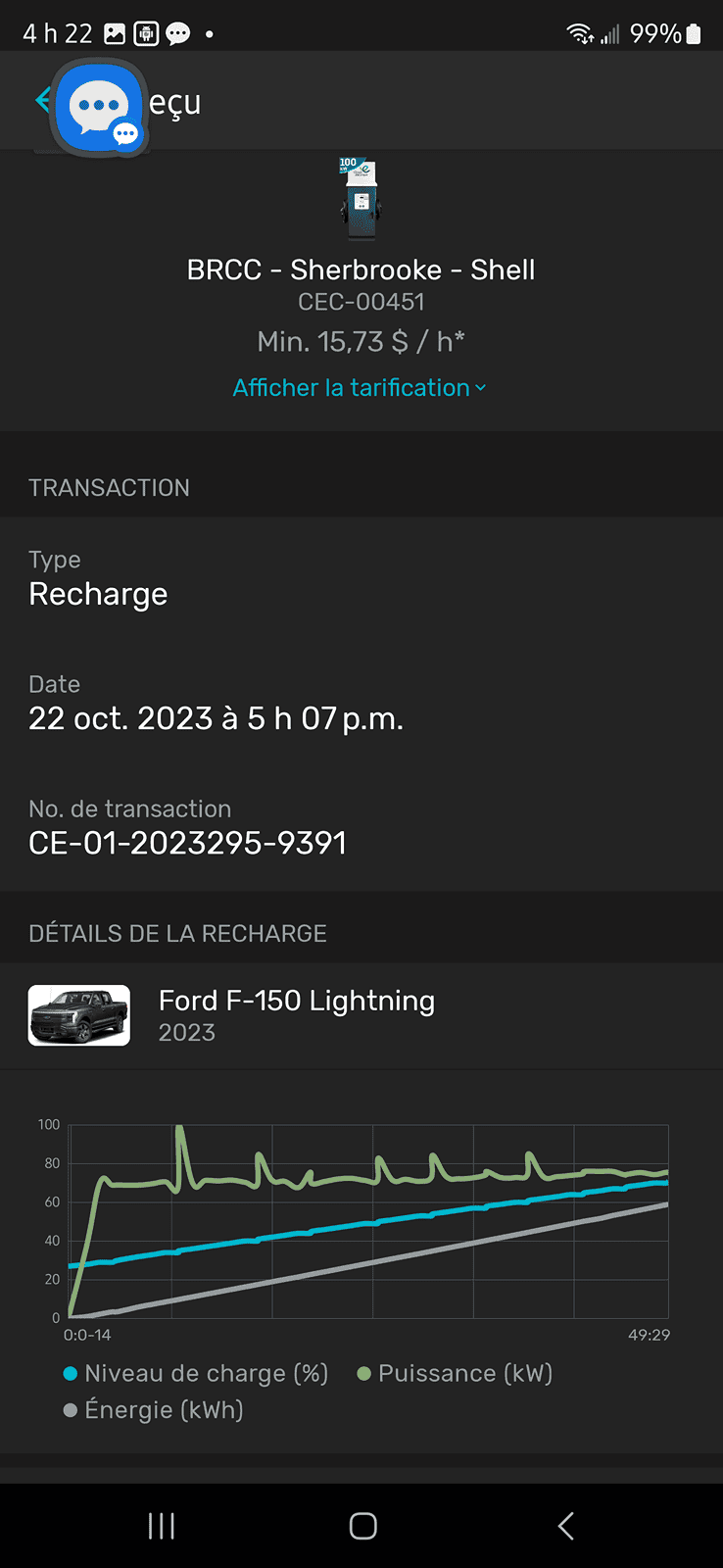Tap the battery status icon
Screen dimensions: 723x1568
tap(694, 34)
